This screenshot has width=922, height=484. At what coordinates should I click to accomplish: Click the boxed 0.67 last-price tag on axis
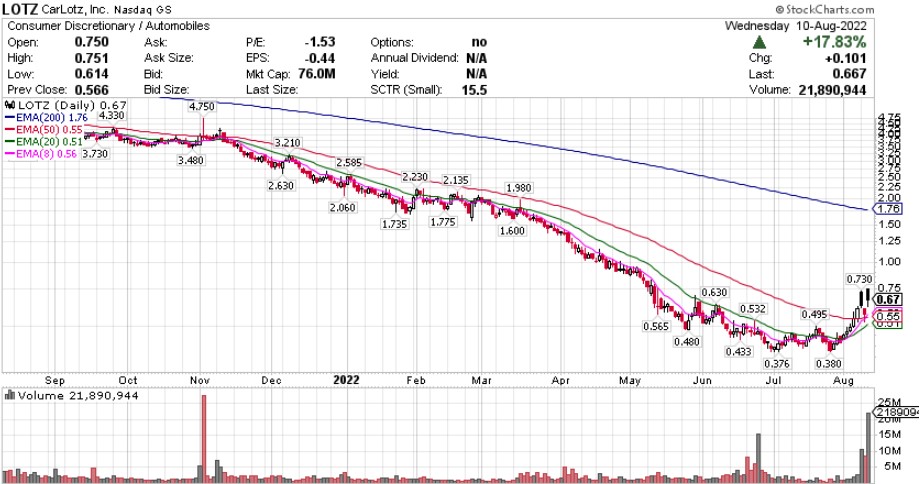click(x=888, y=300)
